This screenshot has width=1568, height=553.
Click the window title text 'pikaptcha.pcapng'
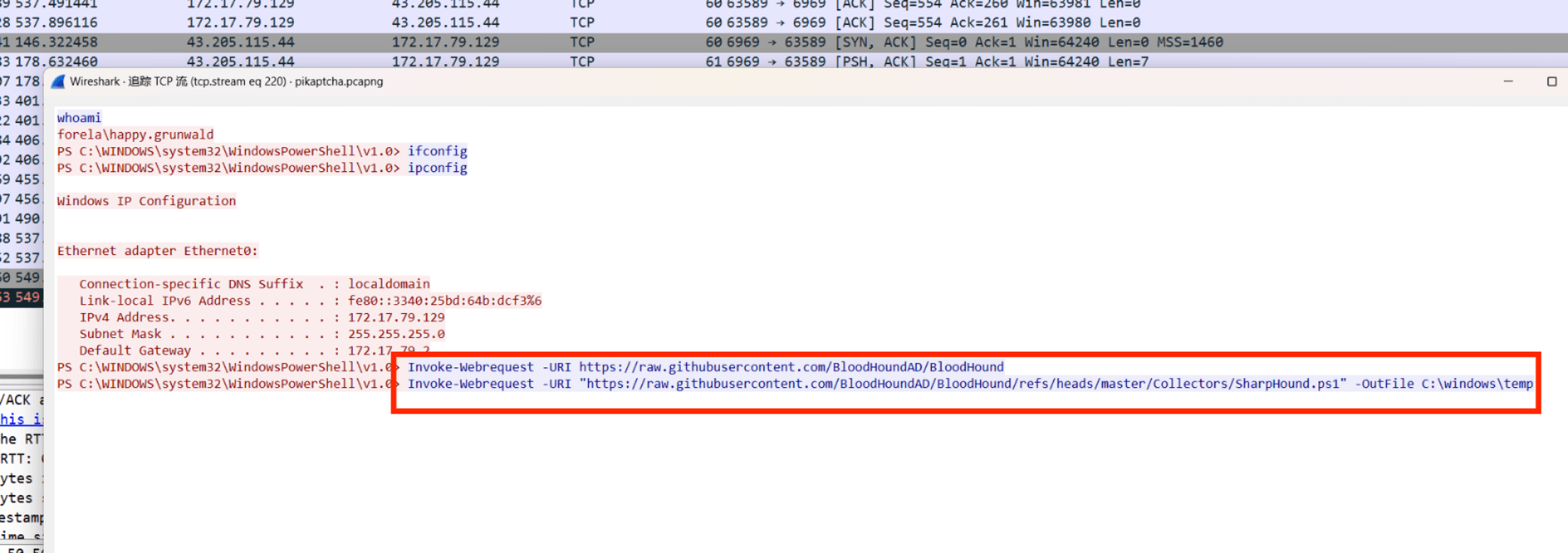(x=338, y=81)
